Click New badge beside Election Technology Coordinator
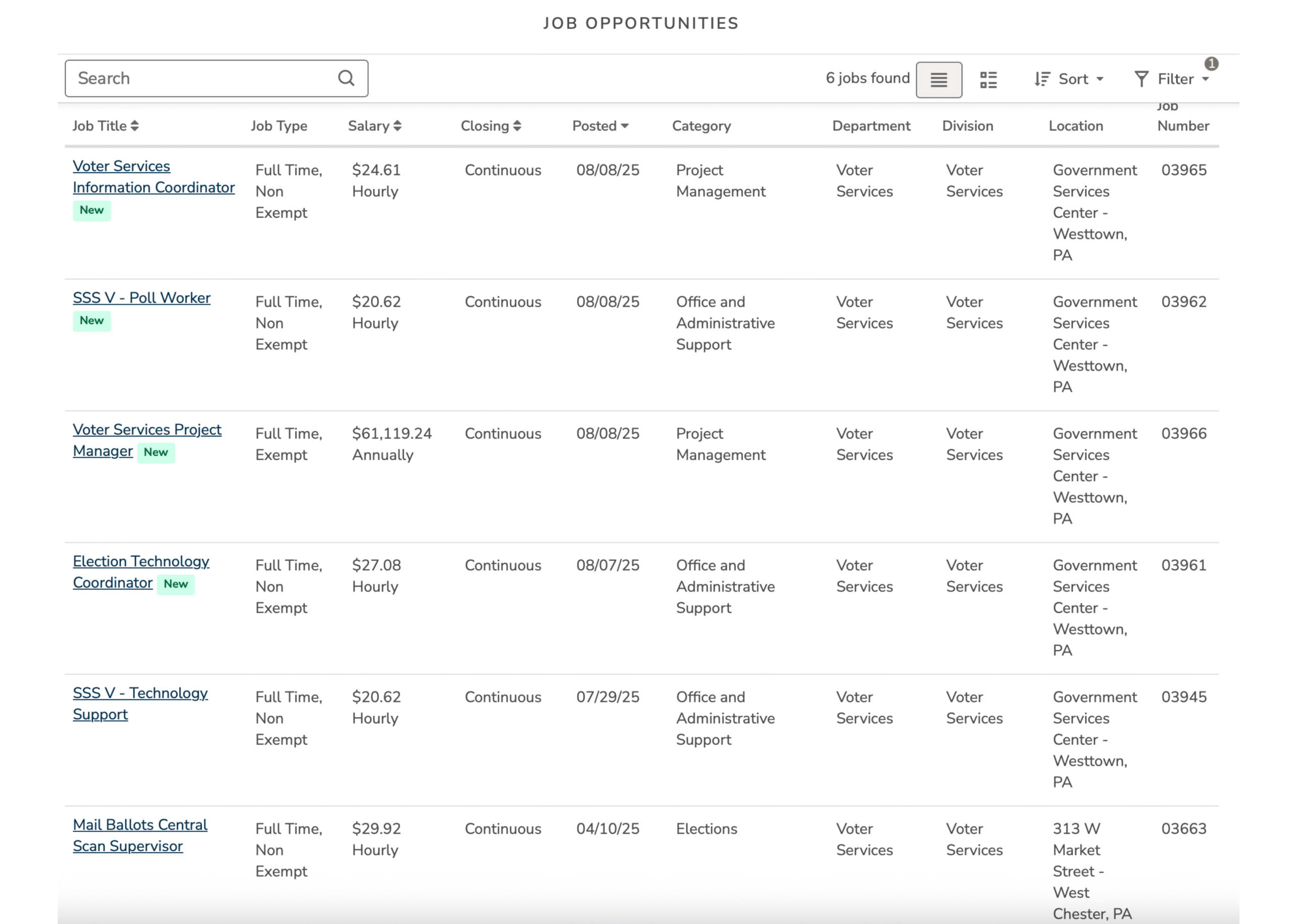 pyautogui.click(x=176, y=584)
